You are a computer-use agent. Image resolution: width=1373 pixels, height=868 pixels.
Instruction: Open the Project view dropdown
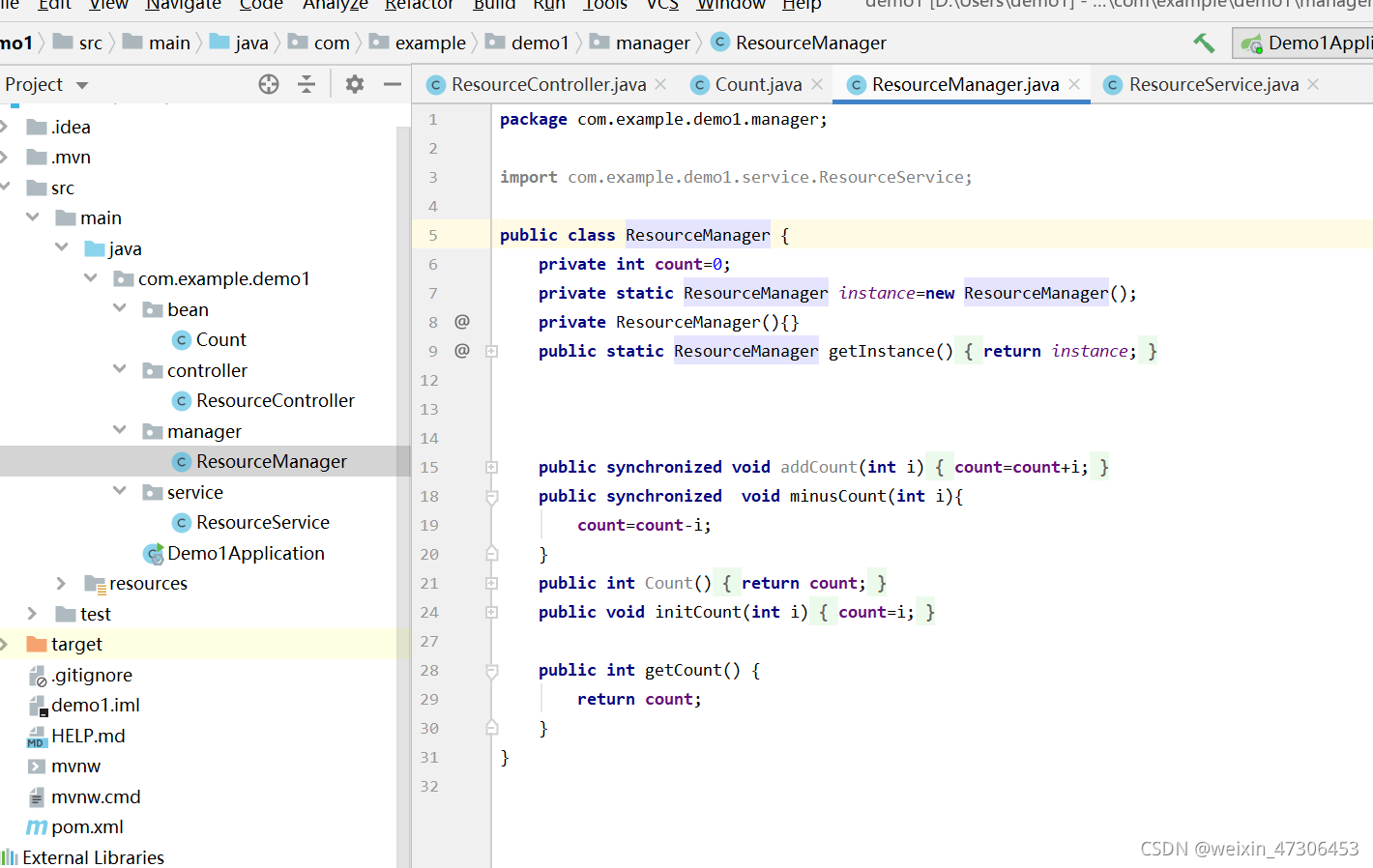(x=82, y=85)
